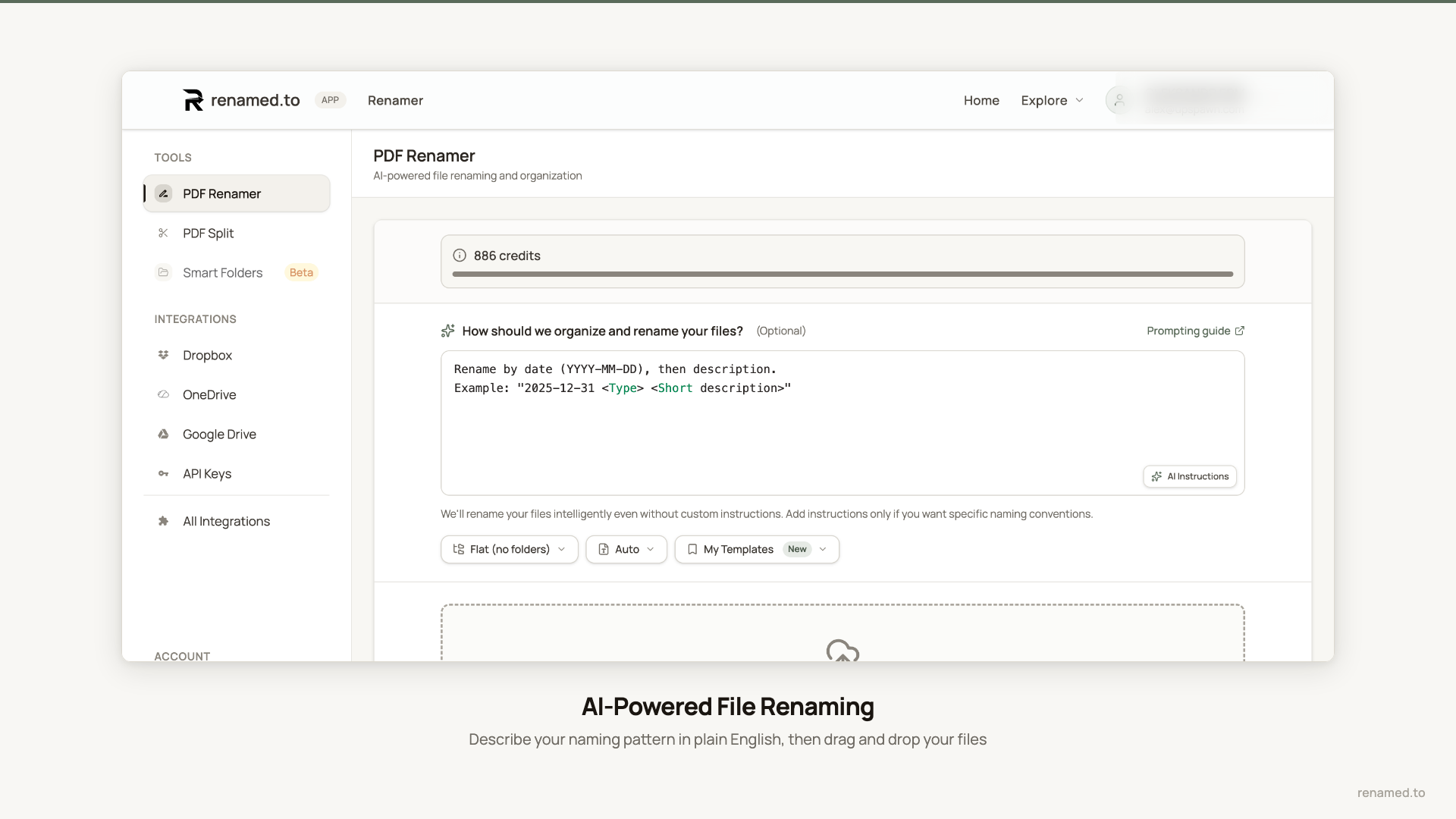Open the Flat (no folders) dropdown
The width and height of the screenshot is (1456, 819).
pos(509,549)
